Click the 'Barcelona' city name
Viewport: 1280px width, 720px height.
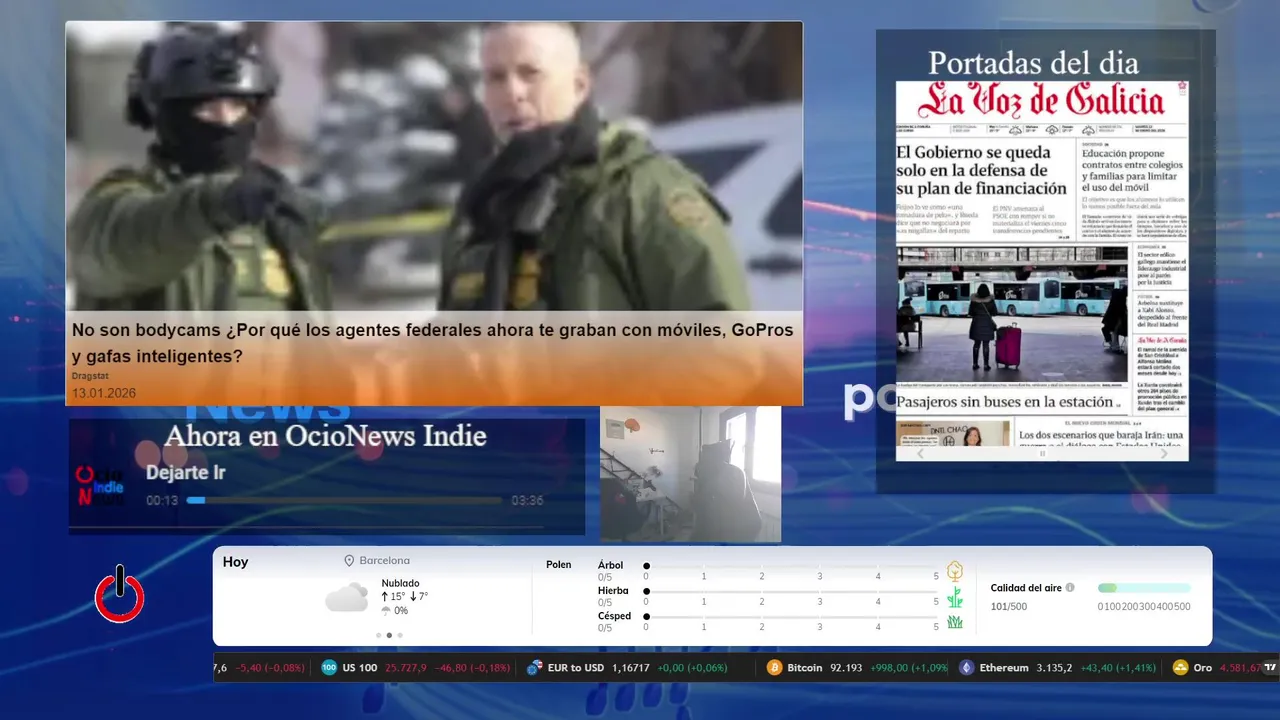click(385, 561)
